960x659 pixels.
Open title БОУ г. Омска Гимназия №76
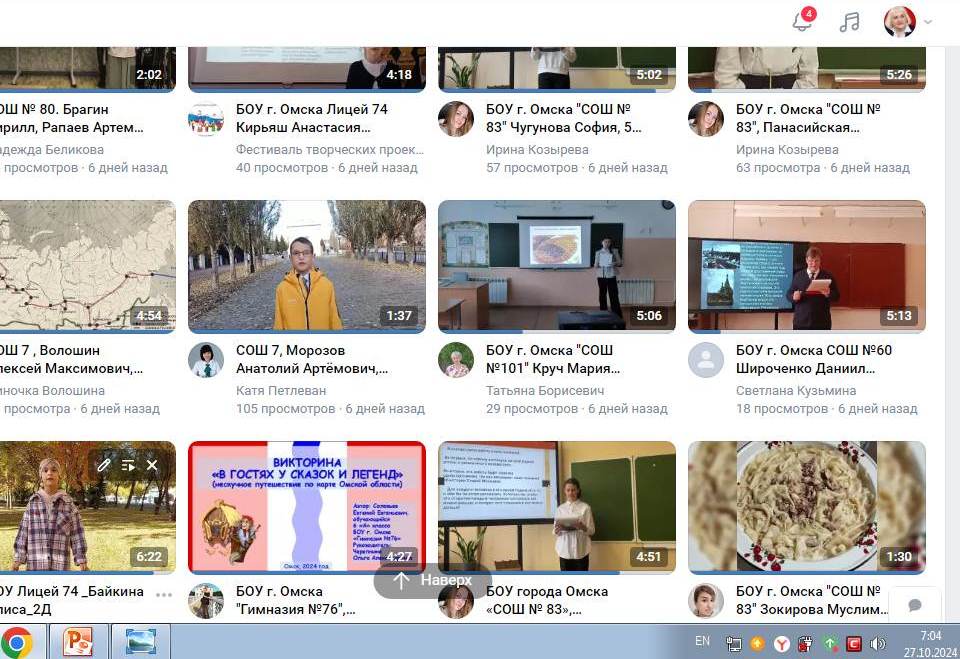pyautogui.click(x=296, y=600)
